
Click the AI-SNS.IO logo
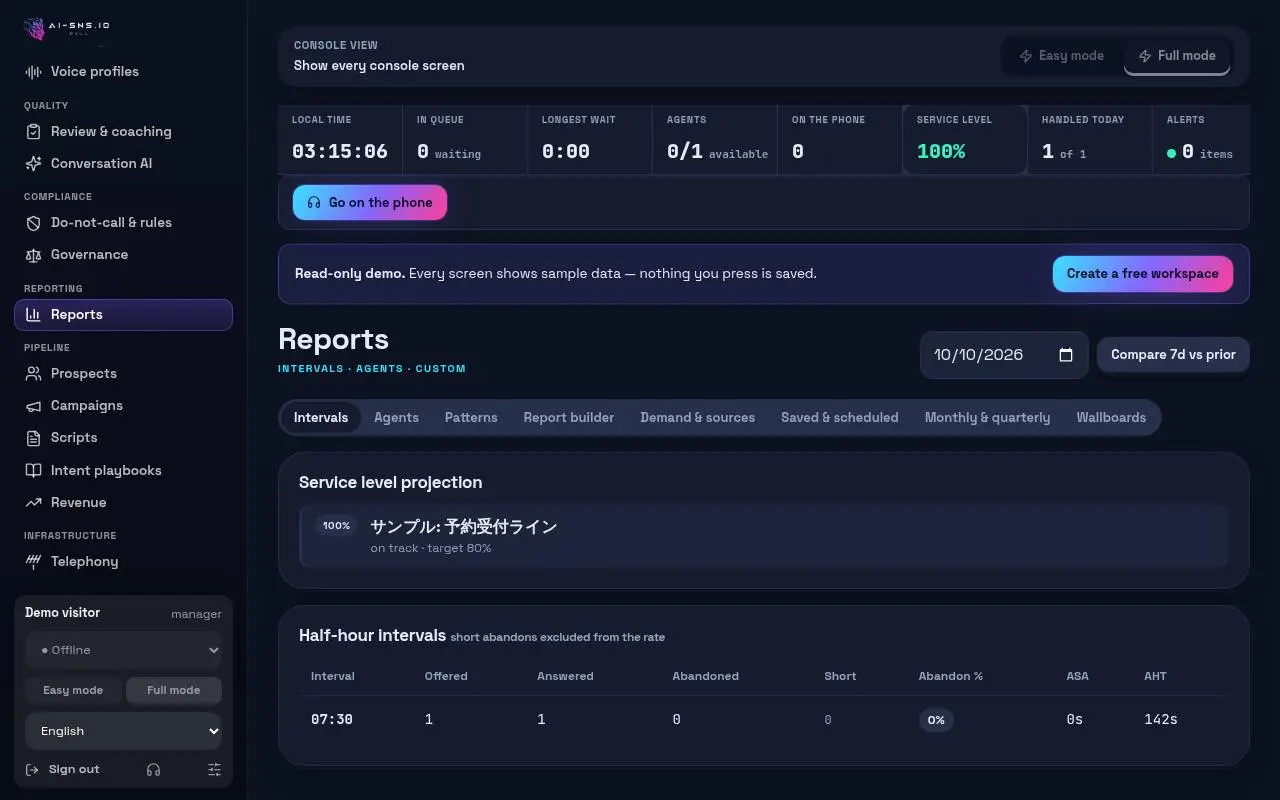66,28
